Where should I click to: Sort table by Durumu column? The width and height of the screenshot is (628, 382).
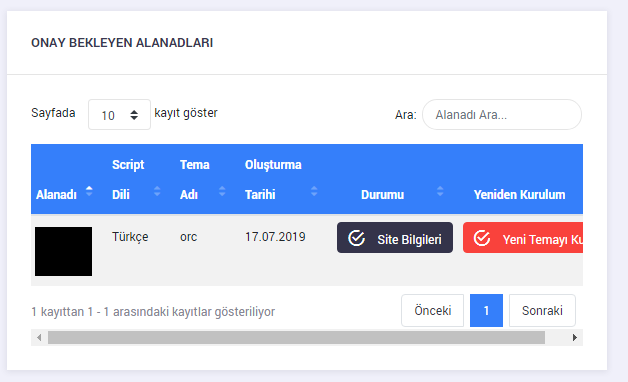coord(395,179)
